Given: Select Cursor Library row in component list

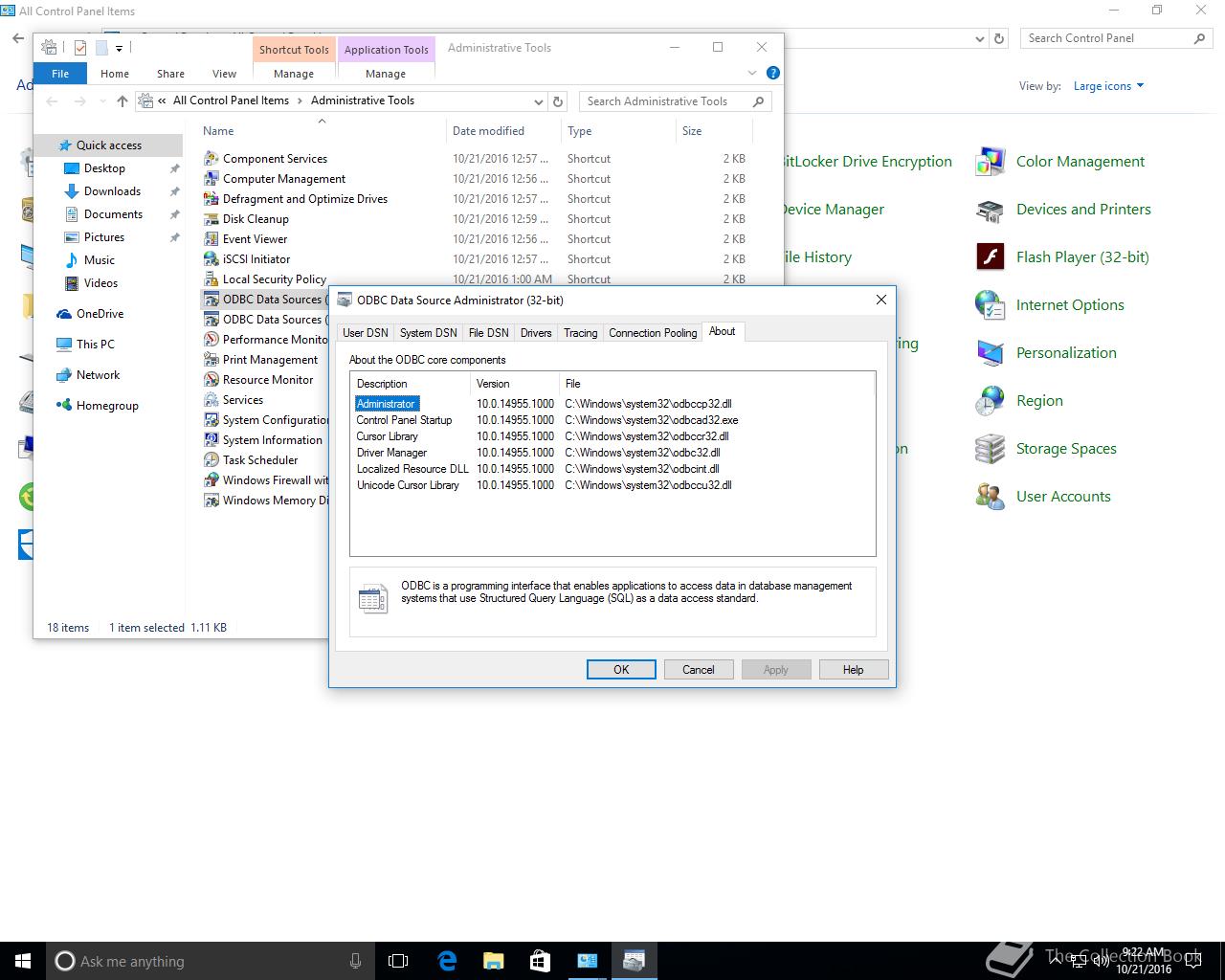Looking at the screenshot, I should [612, 436].
